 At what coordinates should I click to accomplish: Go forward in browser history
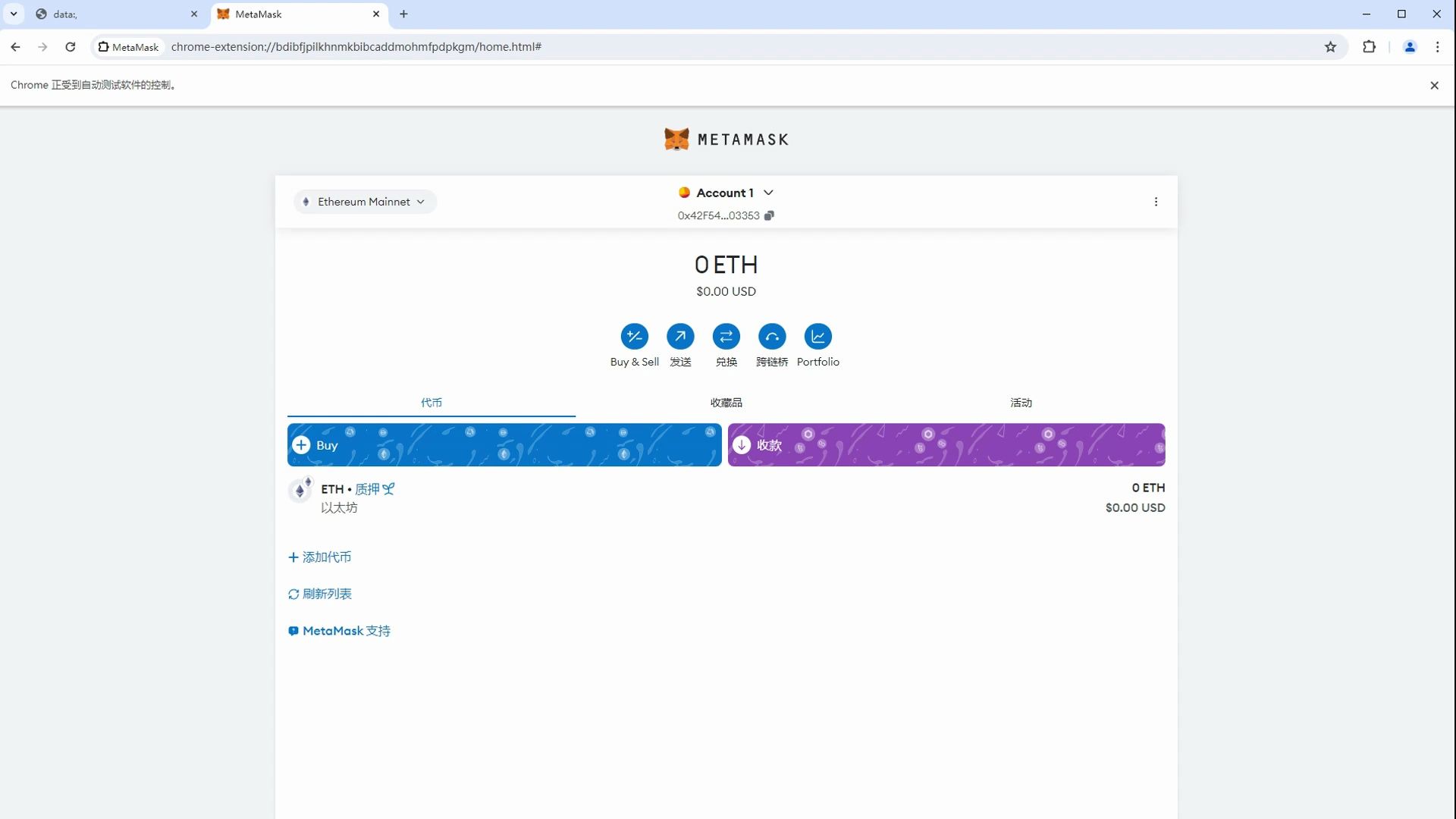coord(42,47)
